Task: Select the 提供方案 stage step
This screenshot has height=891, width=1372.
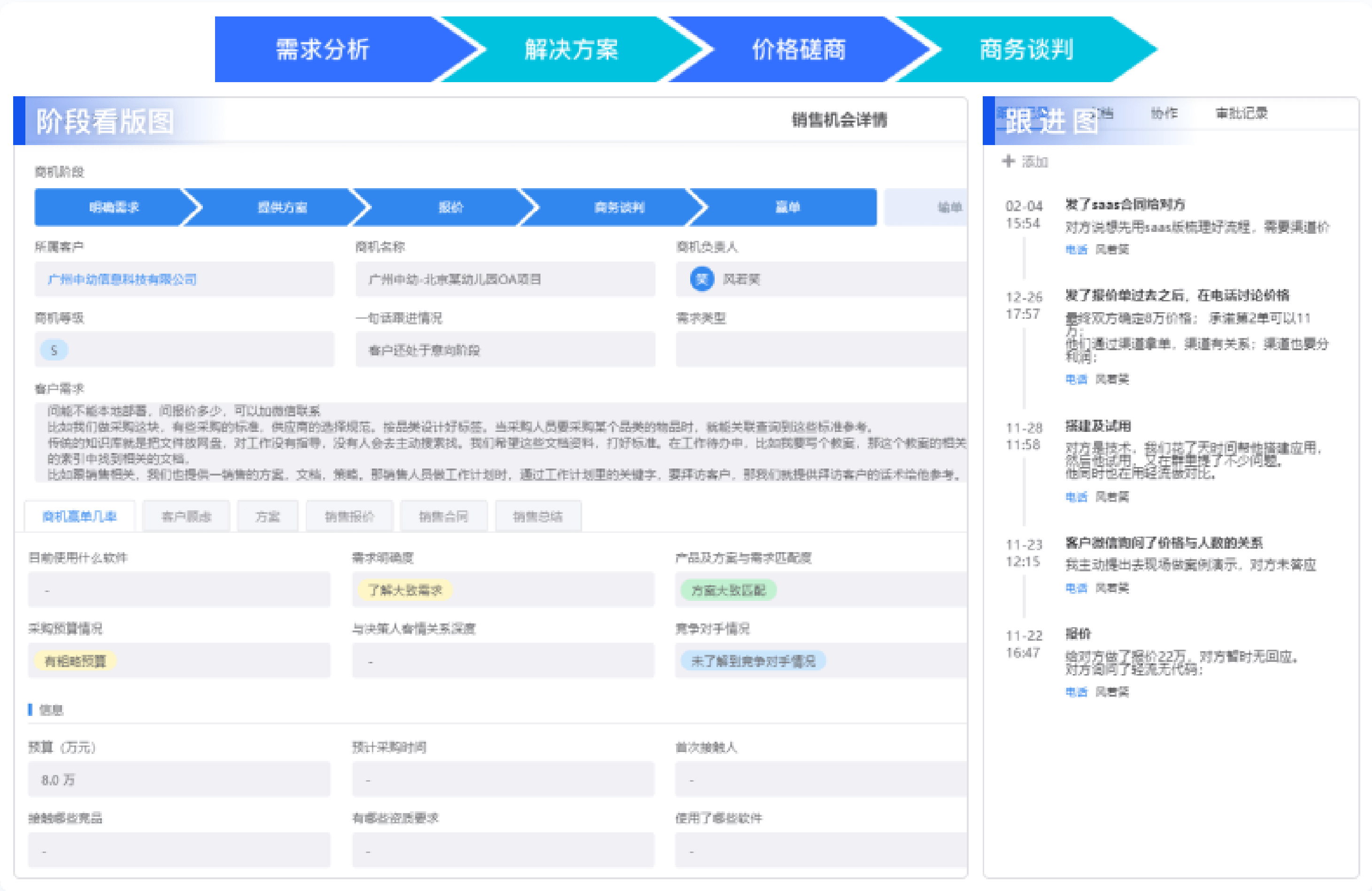Action: tap(282, 207)
